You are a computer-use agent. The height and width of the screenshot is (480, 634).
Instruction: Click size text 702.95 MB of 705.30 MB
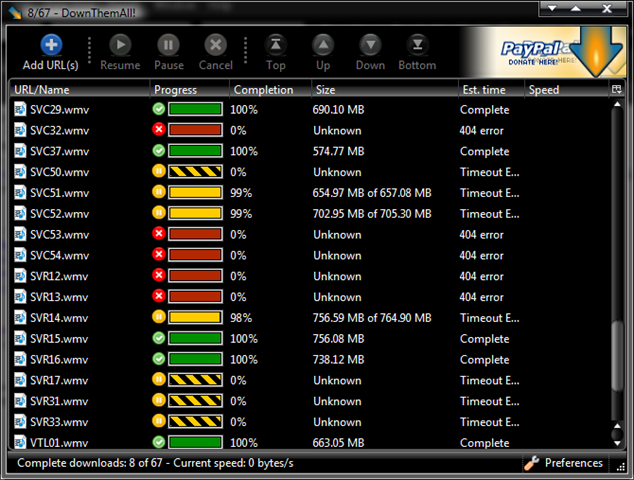point(372,214)
